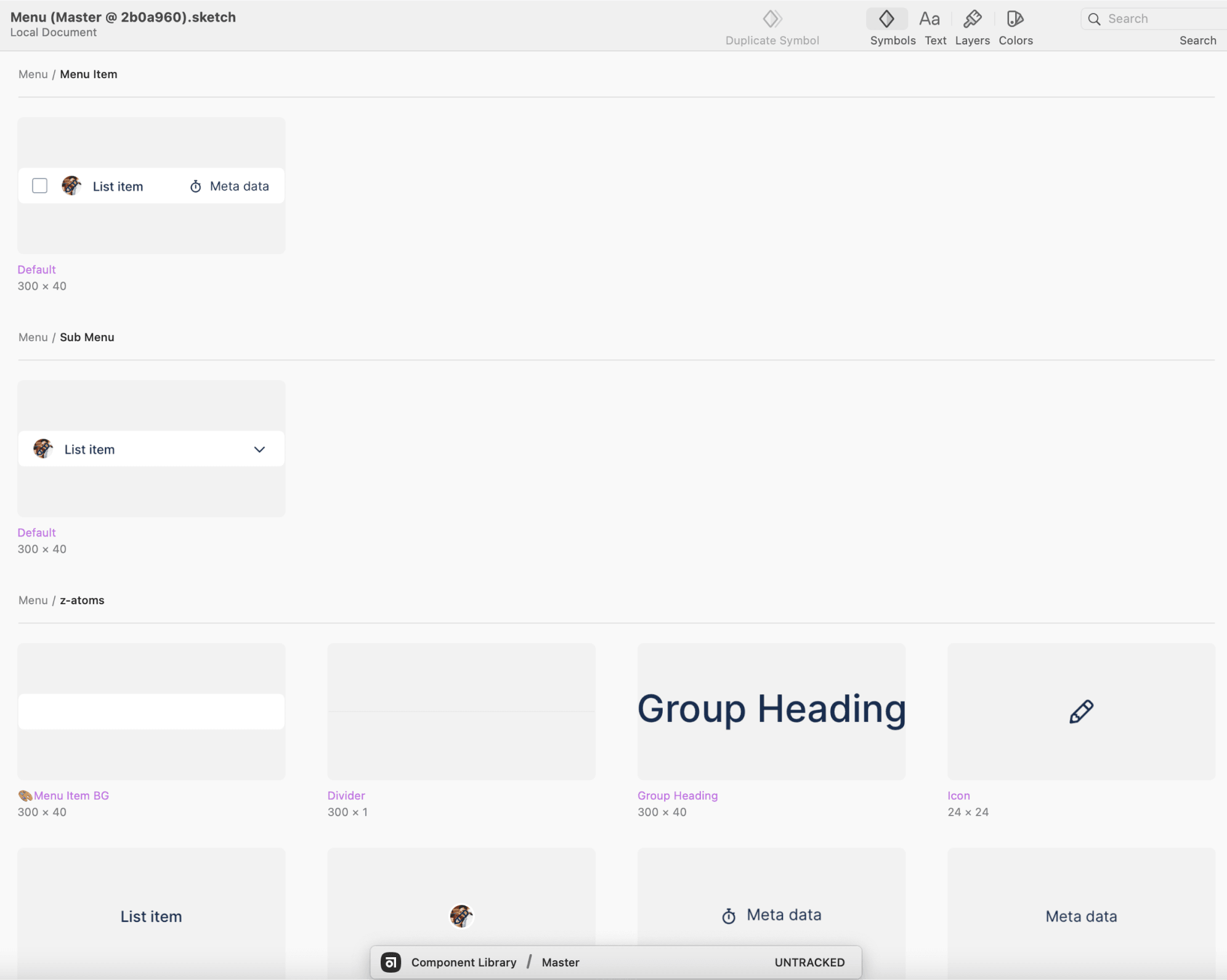Click the Default label under Menu Item
Image resolution: width=1227 pixels, height=980 pixels.
tap(36, 269)
